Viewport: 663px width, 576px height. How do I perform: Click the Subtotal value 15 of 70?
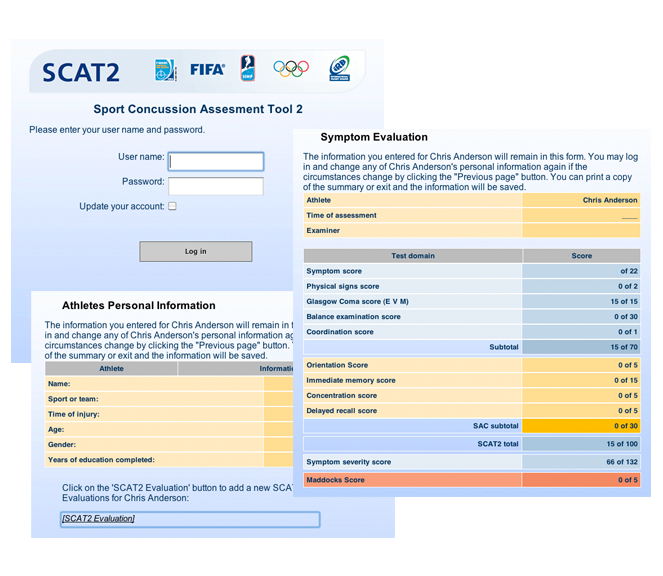point(581,347)
